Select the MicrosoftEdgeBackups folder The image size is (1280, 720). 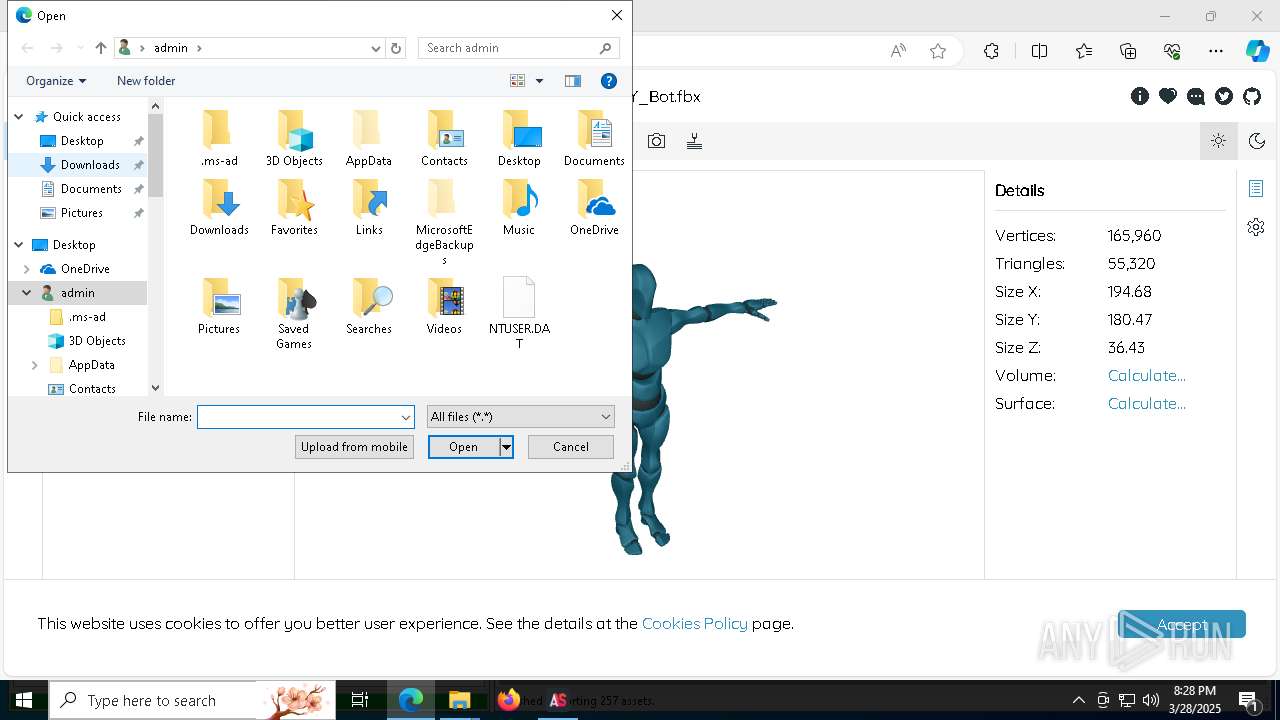point(444,222)
